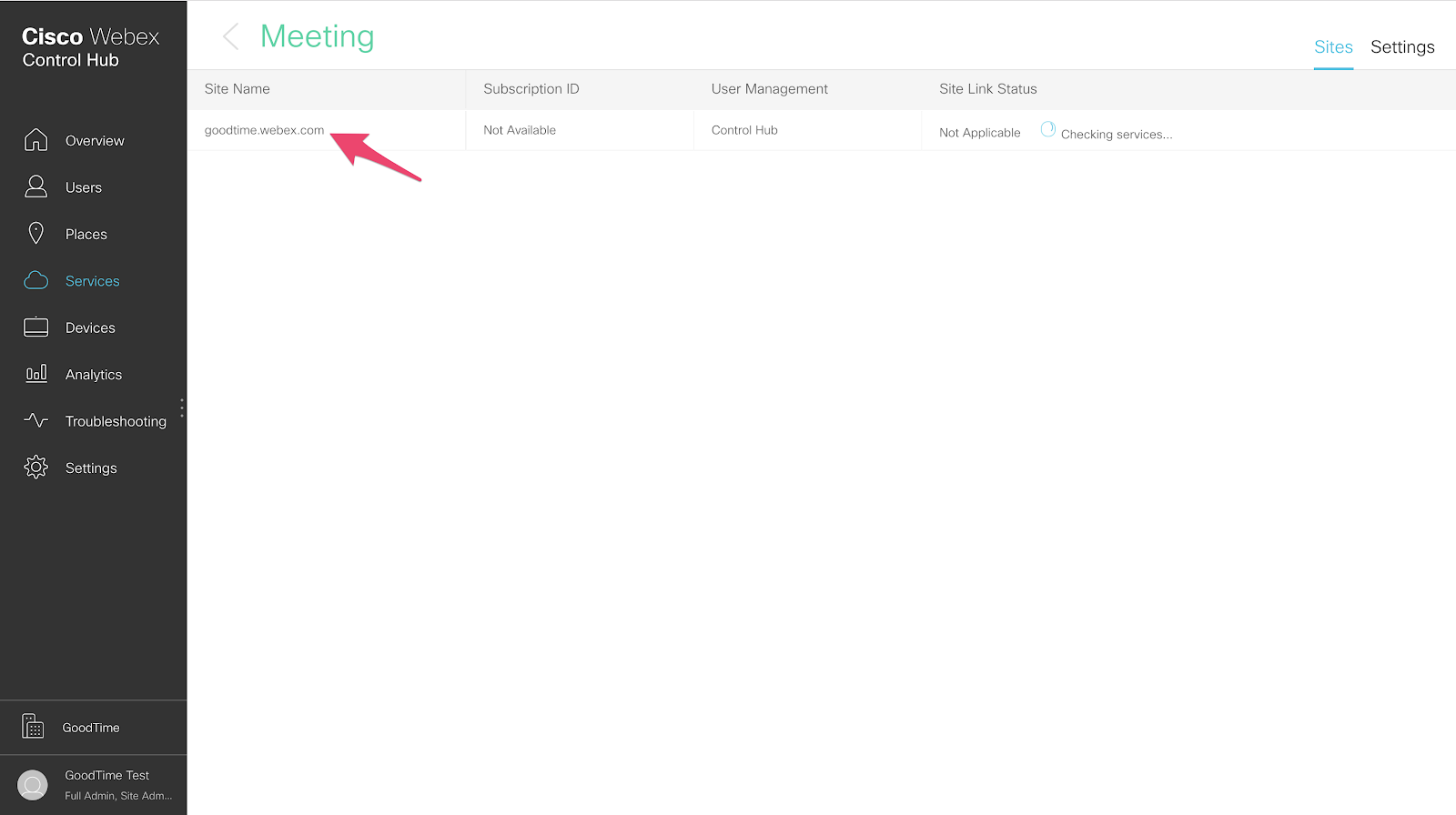Click the Troubleshooting pulse icon
Image resolution: width=1456 pixels, height=815 pixels.
(x=35, y=420)
